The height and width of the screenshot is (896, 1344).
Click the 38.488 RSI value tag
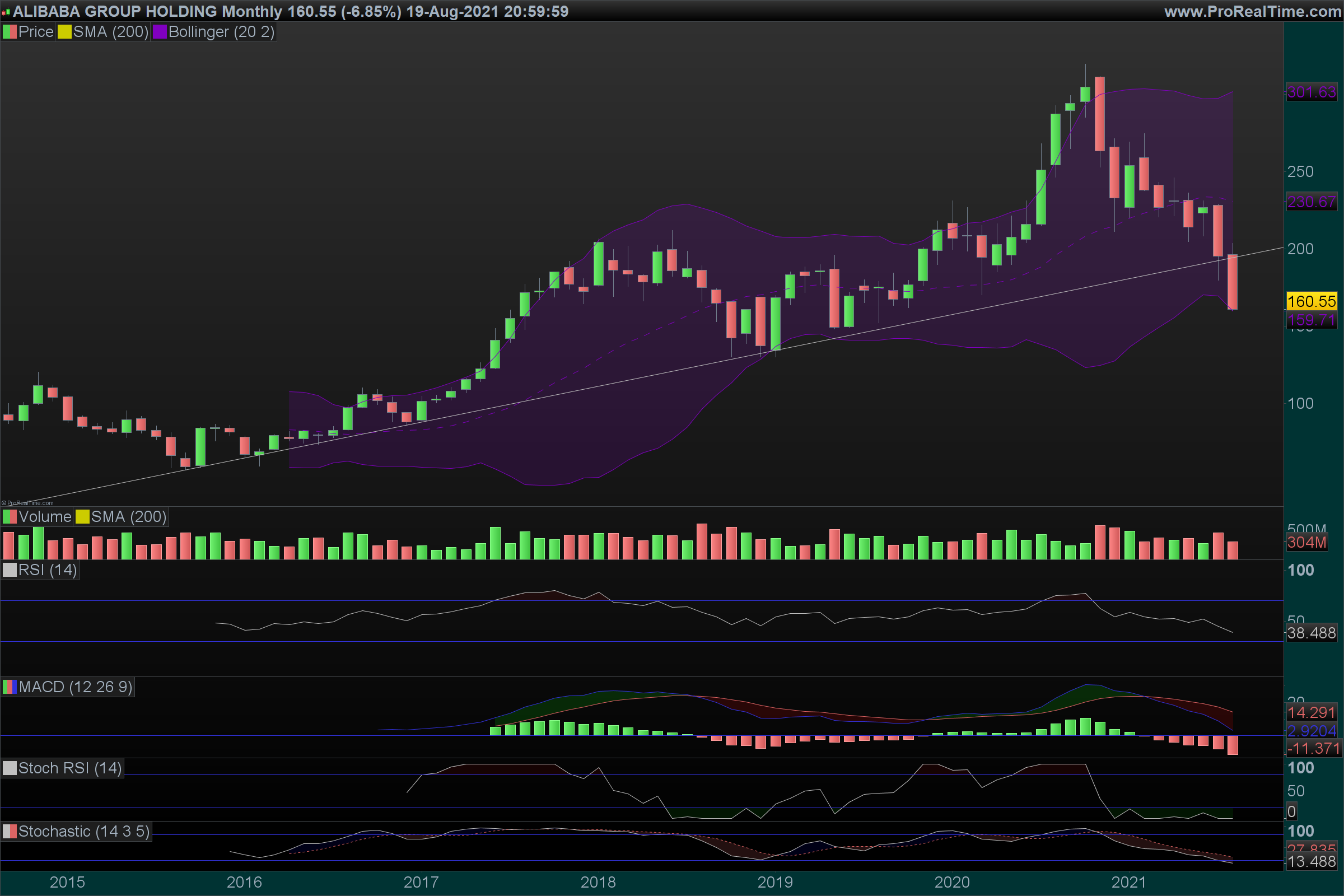pos(1312,633)
